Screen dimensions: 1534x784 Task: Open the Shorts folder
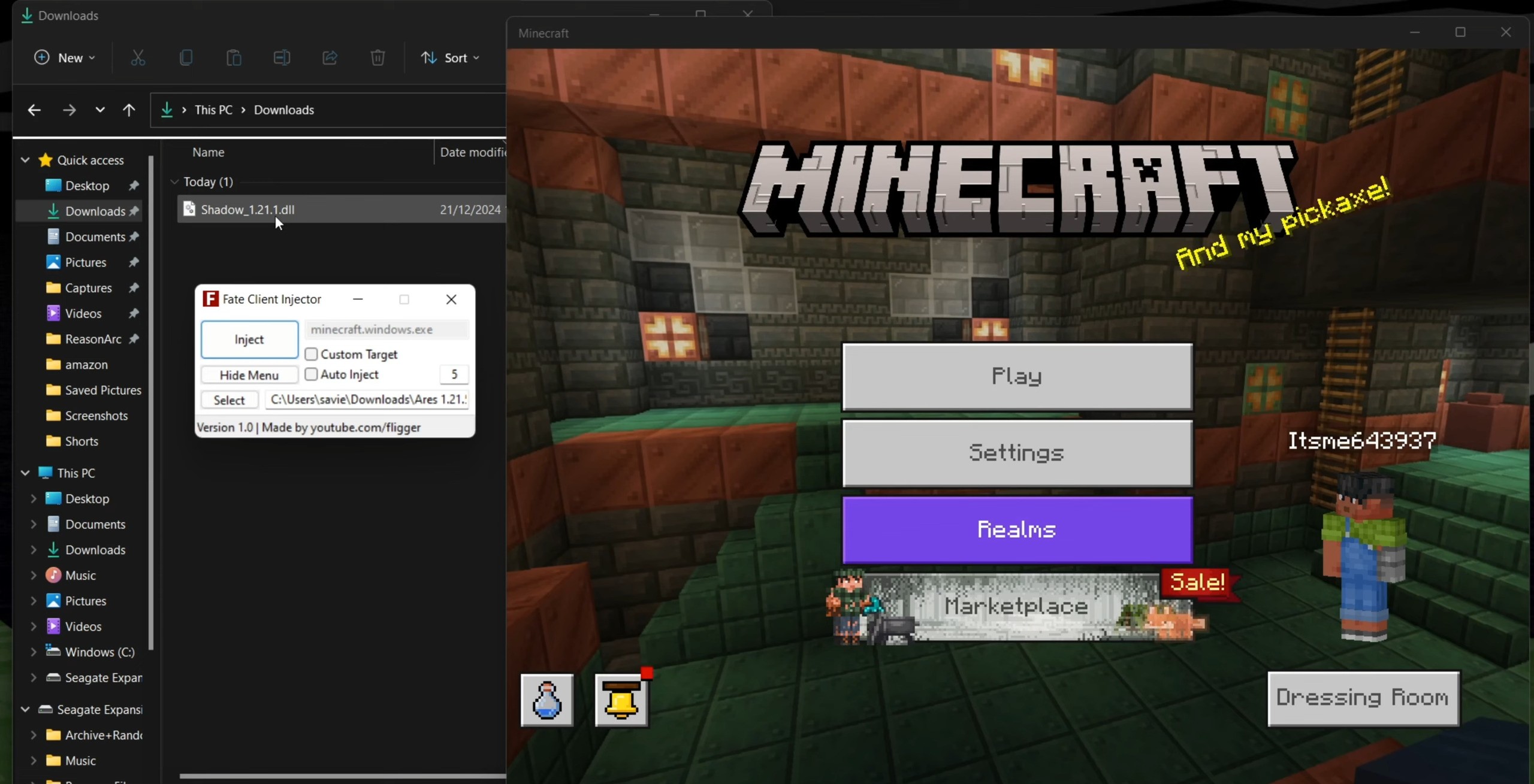click(x=81, y=441)
